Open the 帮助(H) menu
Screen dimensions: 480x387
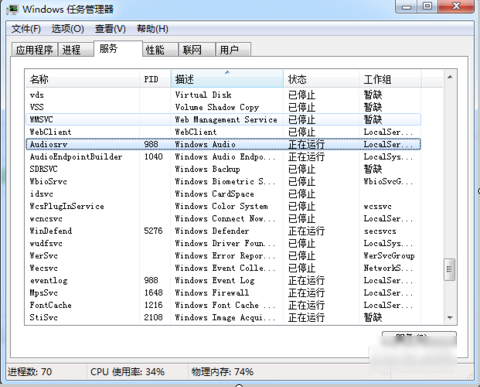[x=153, y=29]
